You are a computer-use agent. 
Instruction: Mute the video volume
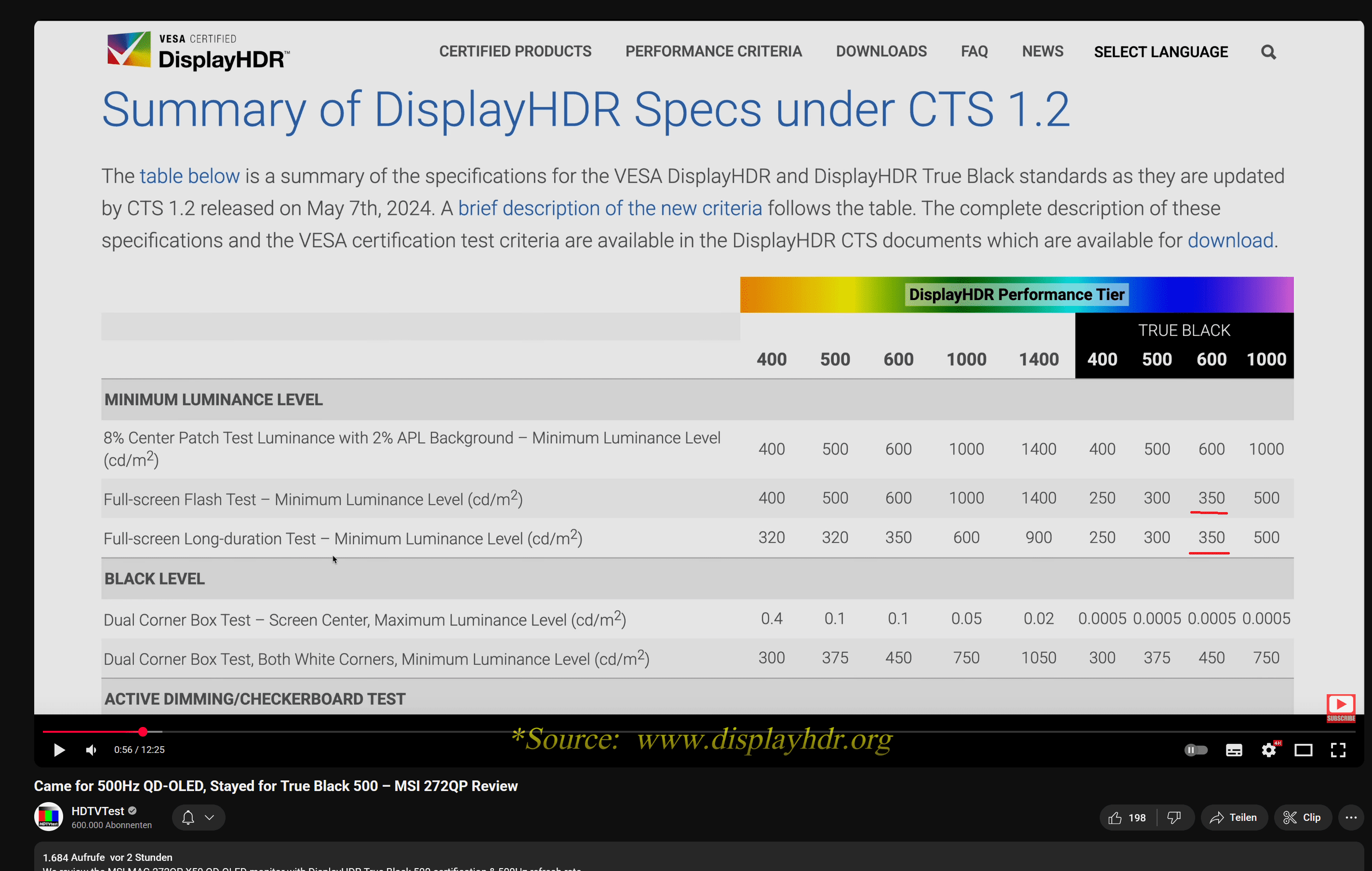coord(91,750)
